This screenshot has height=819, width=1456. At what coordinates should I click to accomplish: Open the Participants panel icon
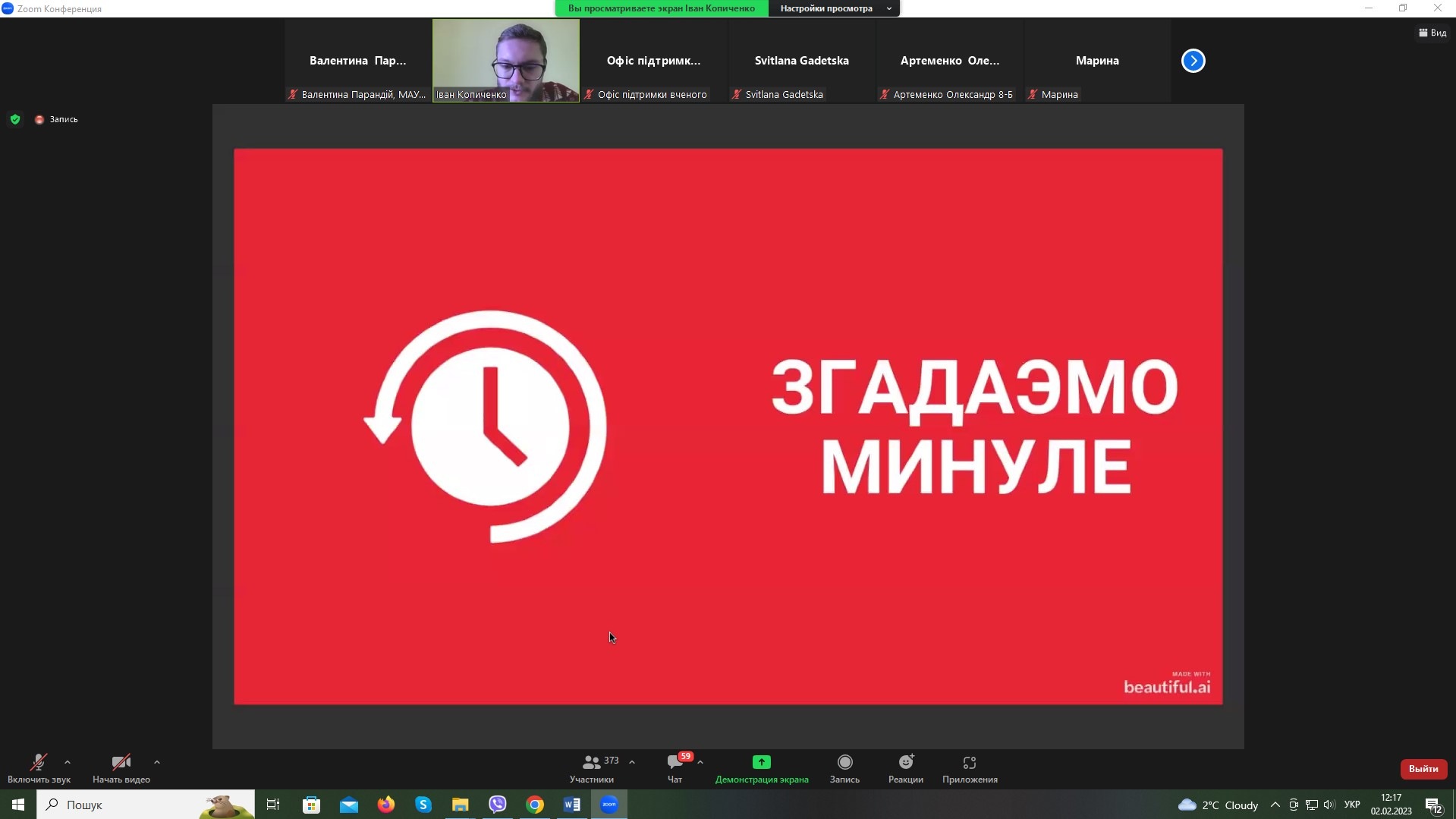pyautogui.click(x=592, y=762)
